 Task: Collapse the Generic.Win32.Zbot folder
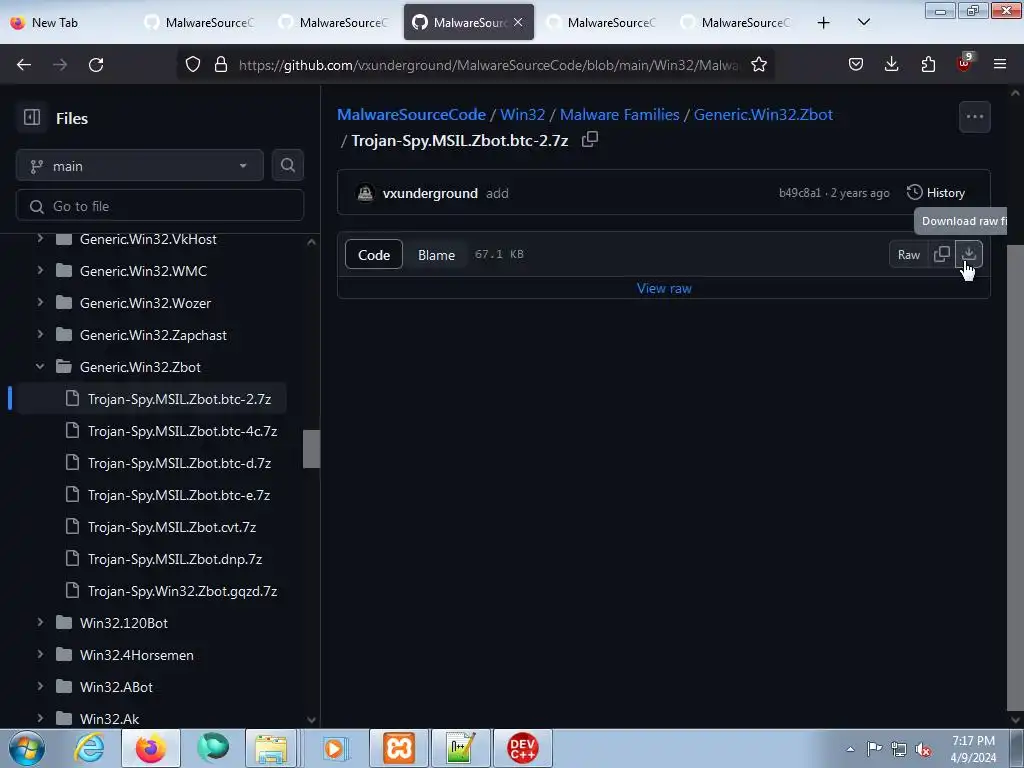tap(40, 366)
